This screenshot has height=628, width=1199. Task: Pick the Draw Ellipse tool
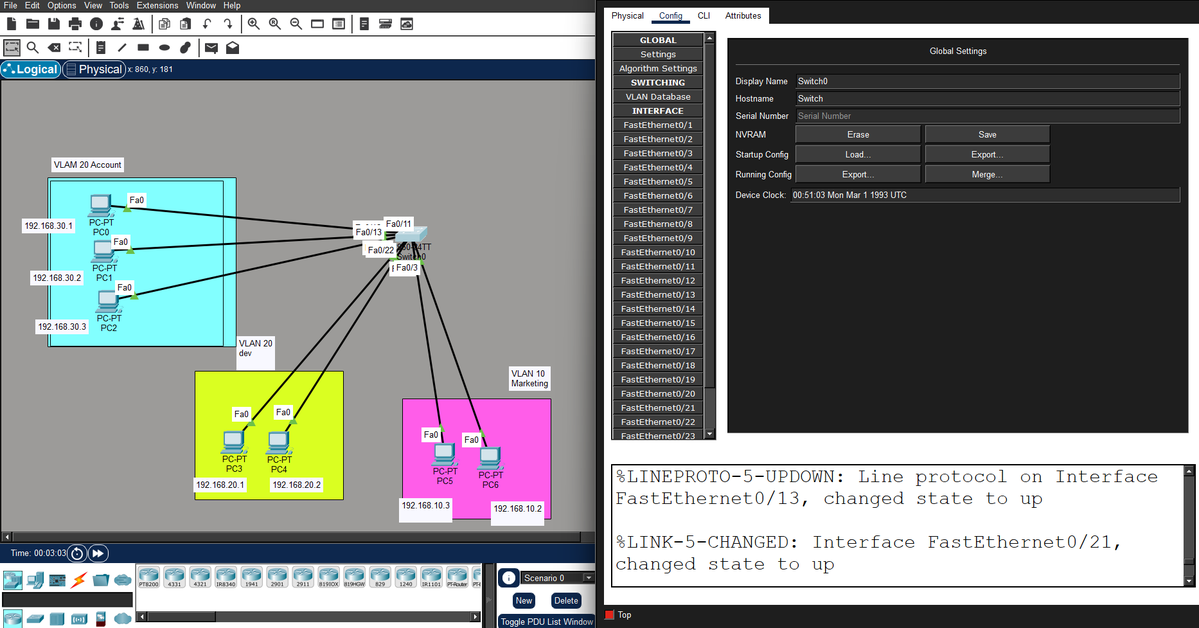[x=164, y=47]
